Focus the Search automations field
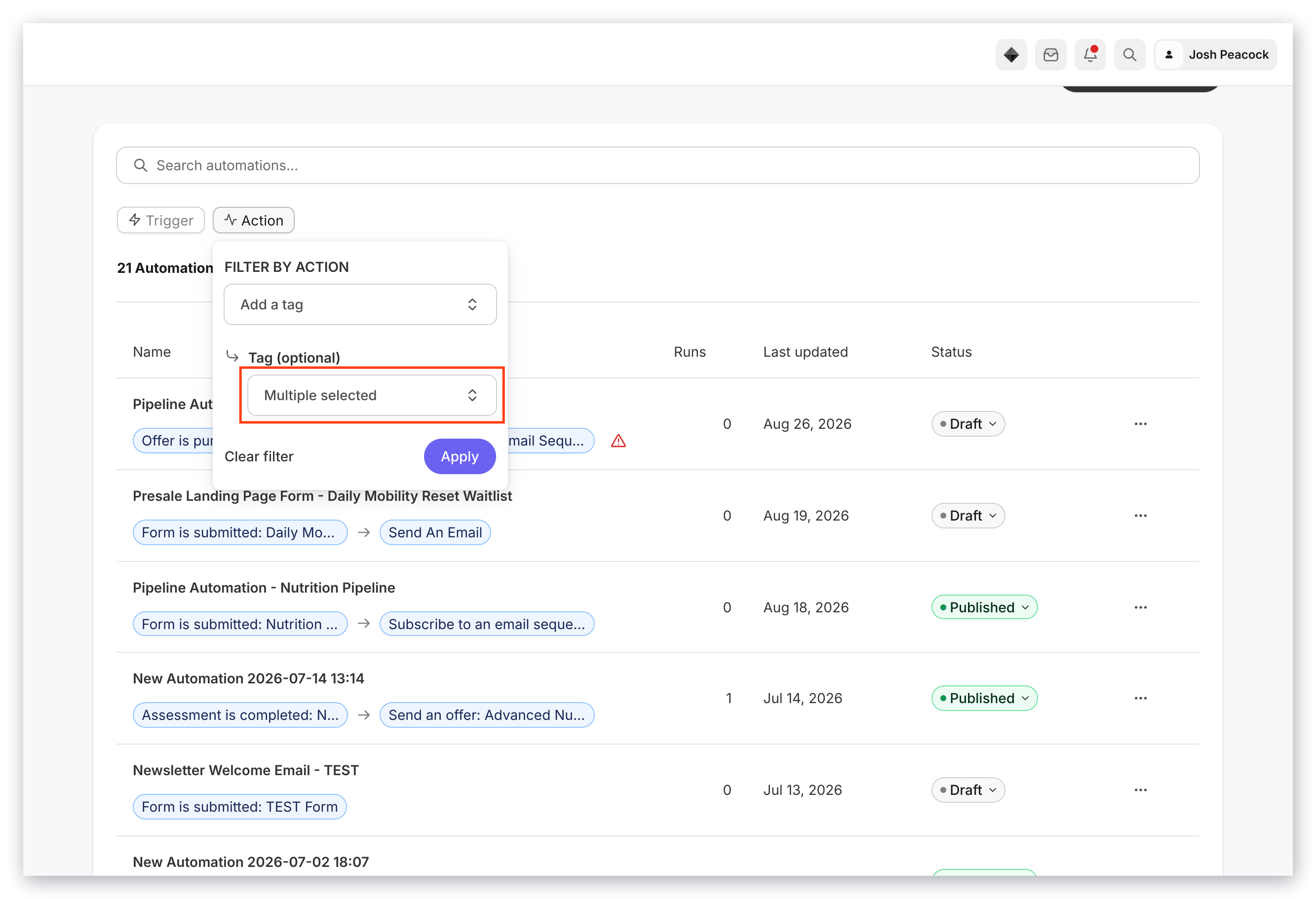Image resolution: width=1316 pixels, height=899 pixels. [658, 165]
